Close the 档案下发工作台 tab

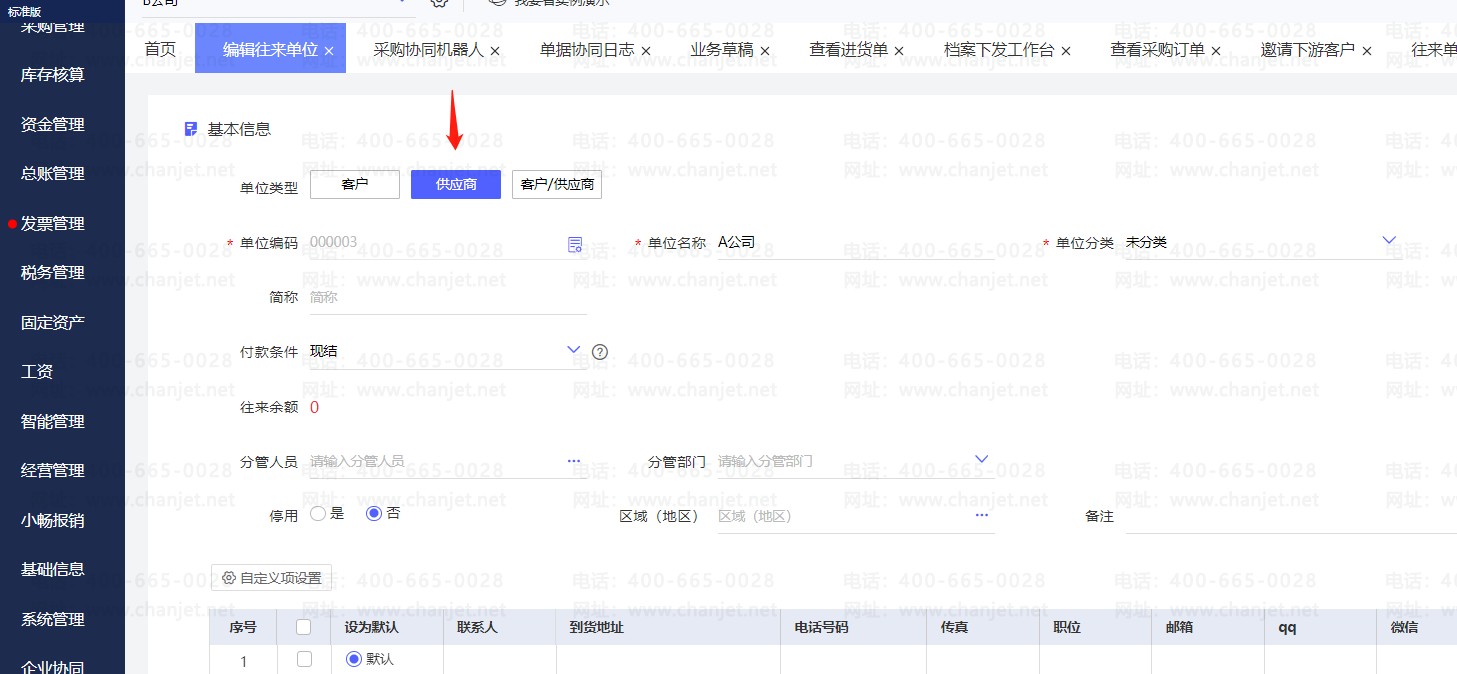coord(1066,51)
